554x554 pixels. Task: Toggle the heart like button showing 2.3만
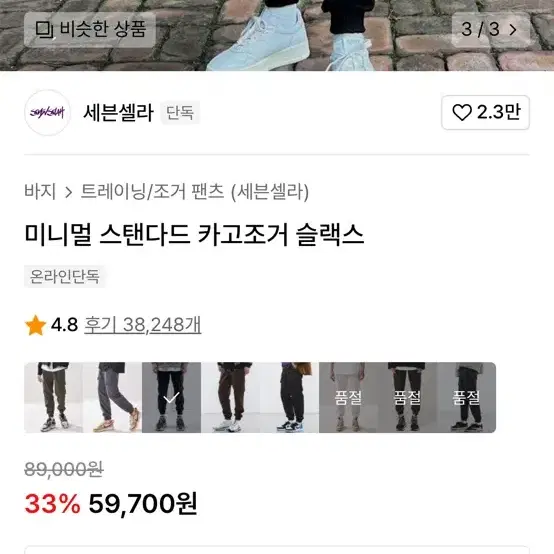click(485, 112)
